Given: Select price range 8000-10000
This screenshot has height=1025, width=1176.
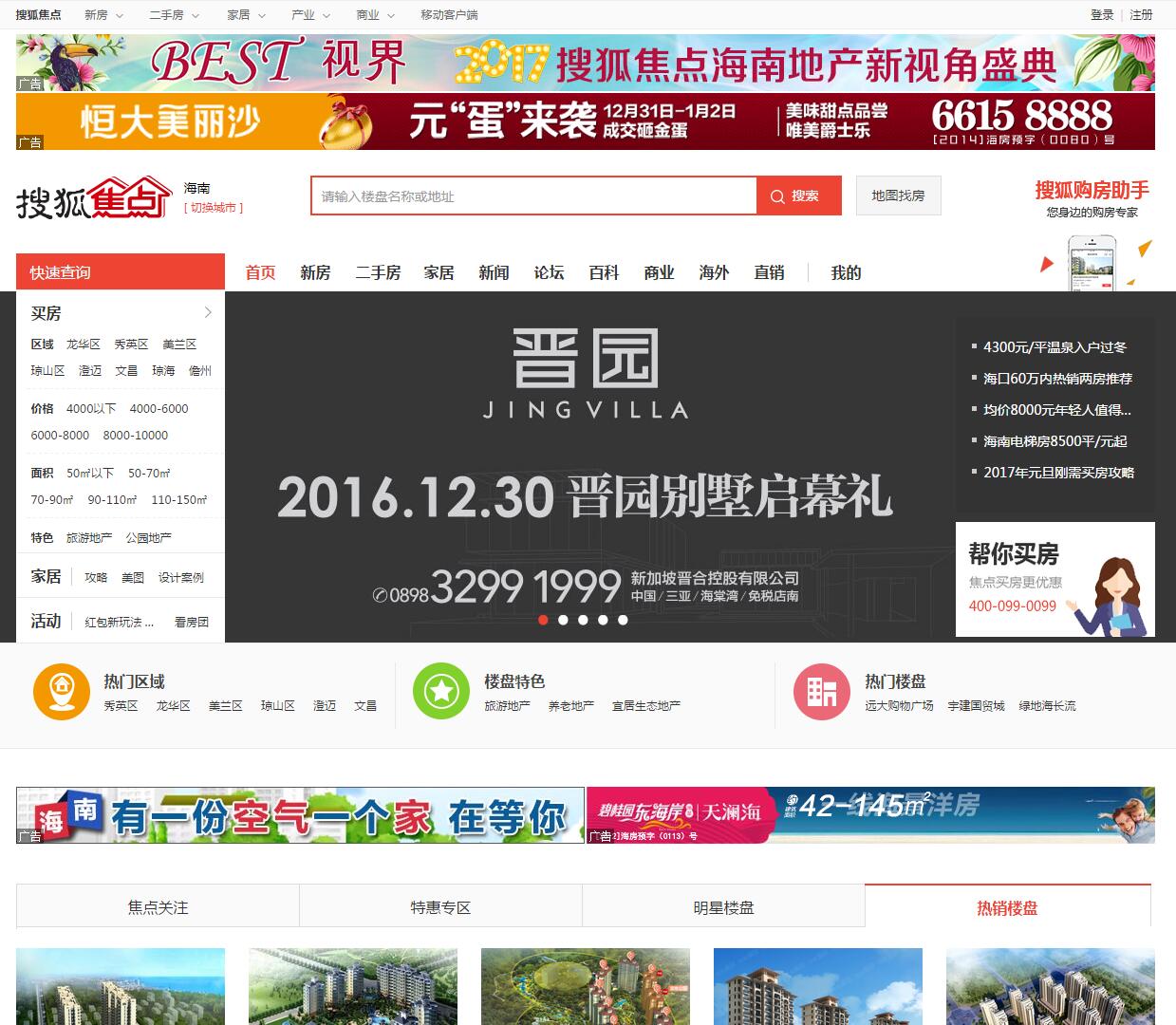Looking at the screenshot, I should tap(135, 435).
